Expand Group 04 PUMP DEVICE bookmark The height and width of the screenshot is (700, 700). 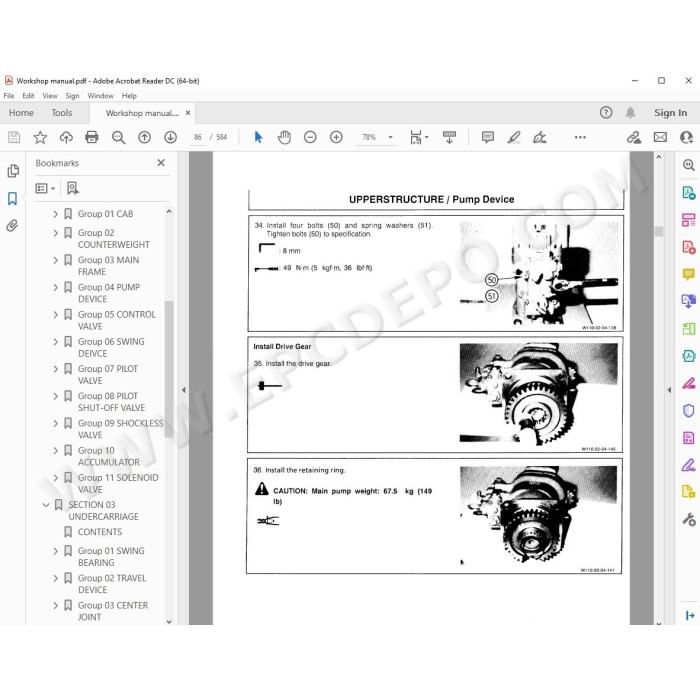[55, 288]
